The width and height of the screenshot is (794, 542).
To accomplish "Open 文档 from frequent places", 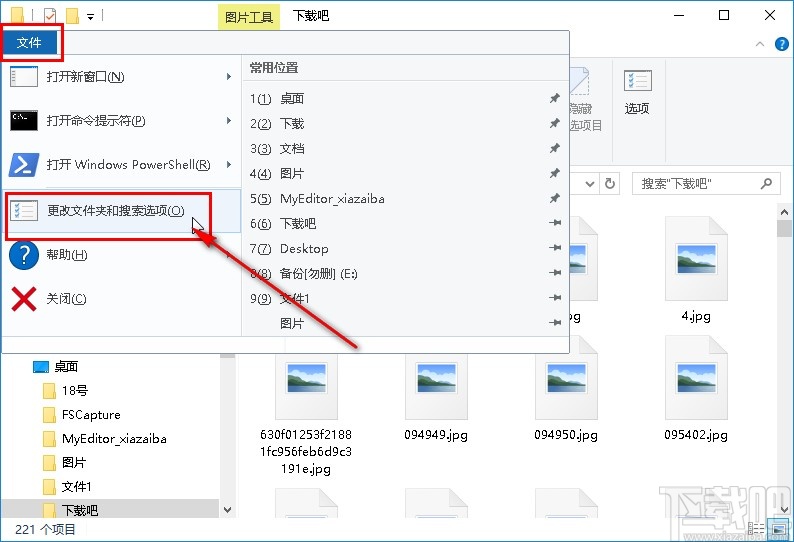I will pyautogui.click(x=405, y=148).
